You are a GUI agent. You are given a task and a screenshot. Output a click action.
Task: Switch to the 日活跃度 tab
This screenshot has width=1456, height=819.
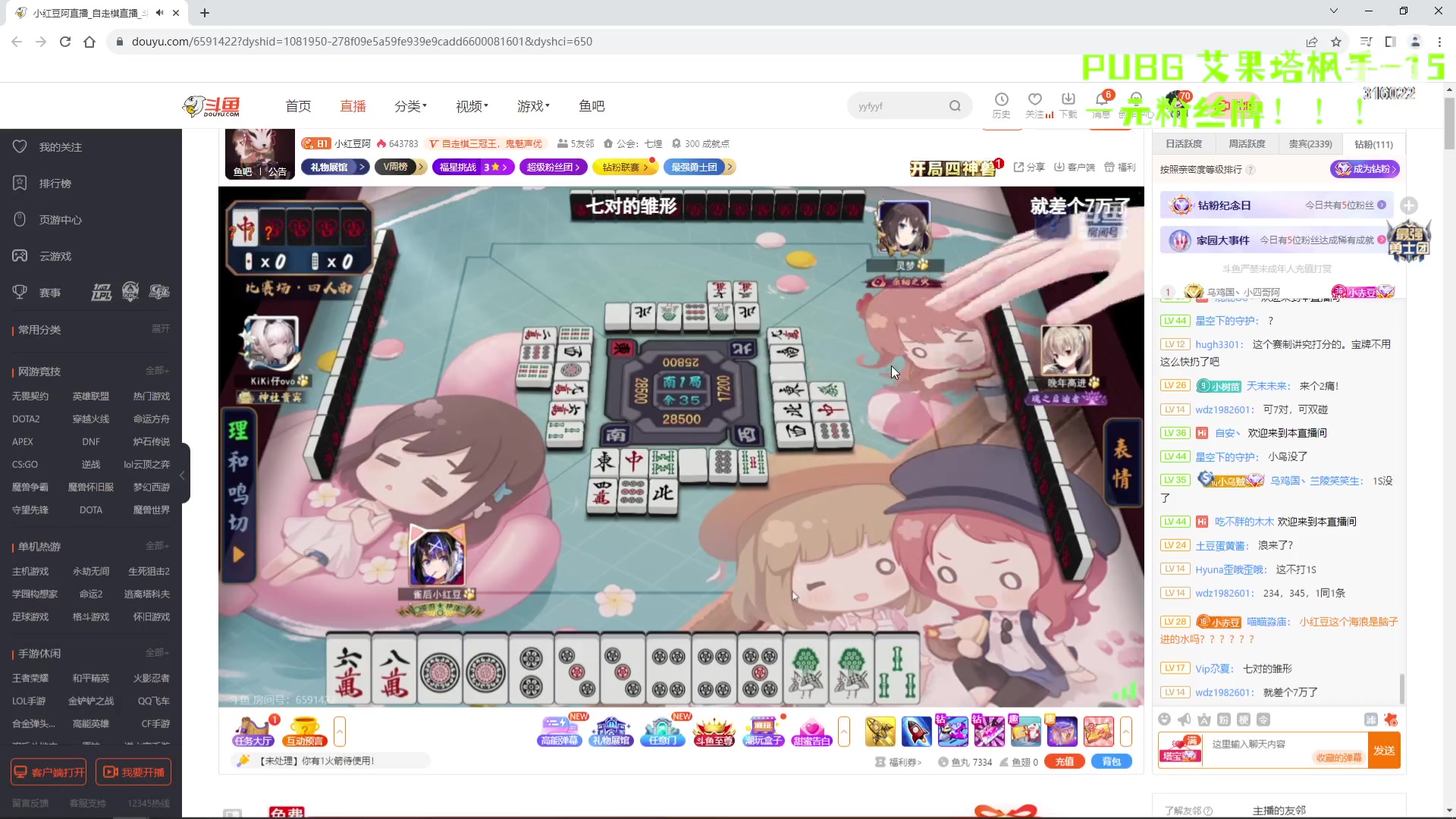point(1184,144)
